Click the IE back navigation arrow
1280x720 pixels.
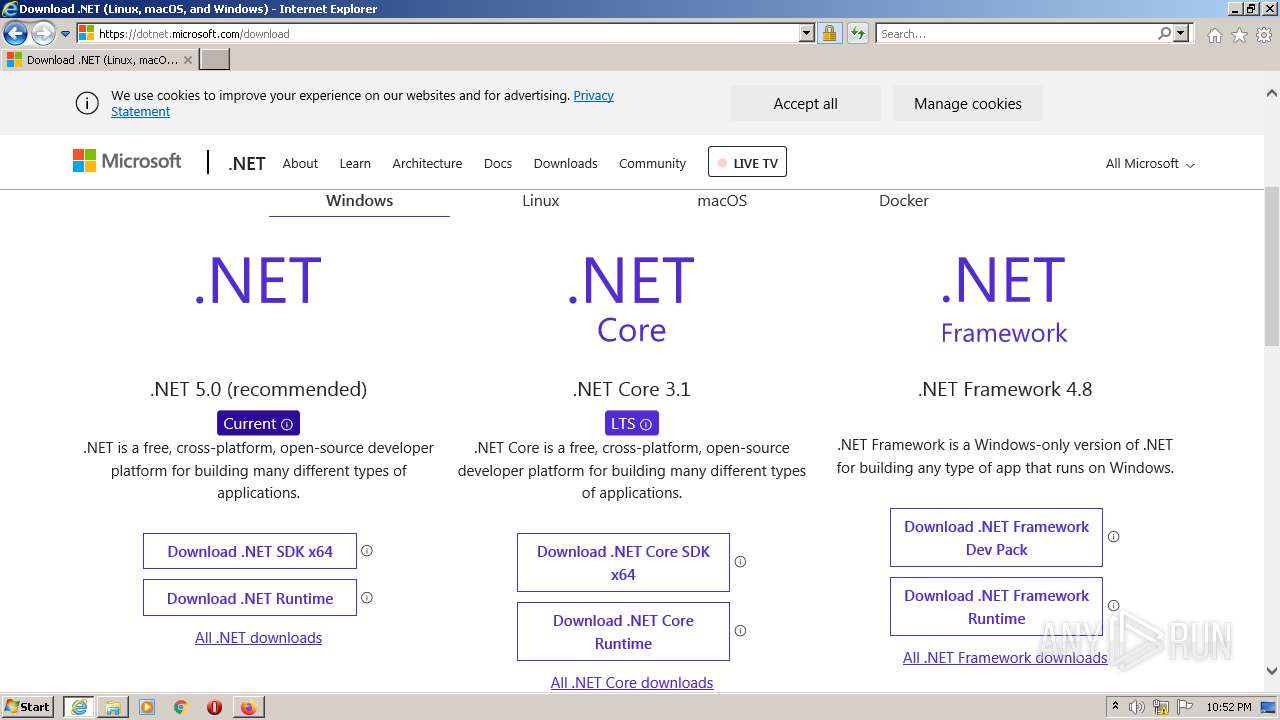[x=15, y=33]
